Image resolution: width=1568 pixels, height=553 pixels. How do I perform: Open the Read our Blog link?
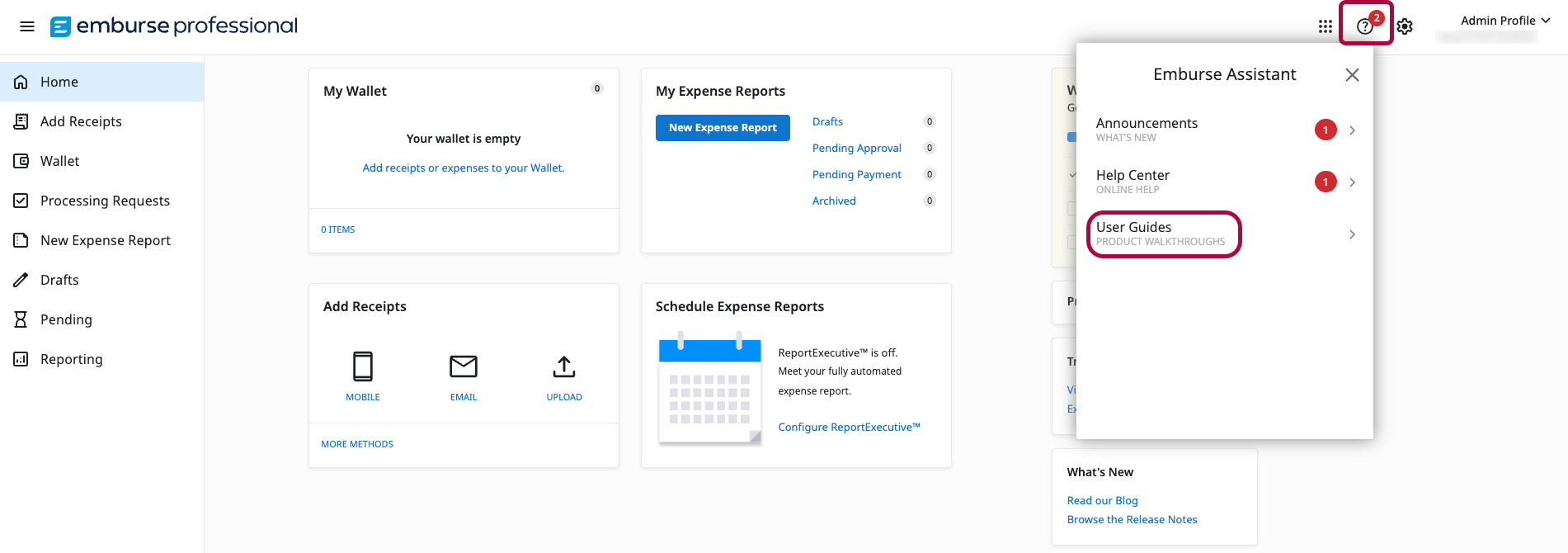[1102, 500]
